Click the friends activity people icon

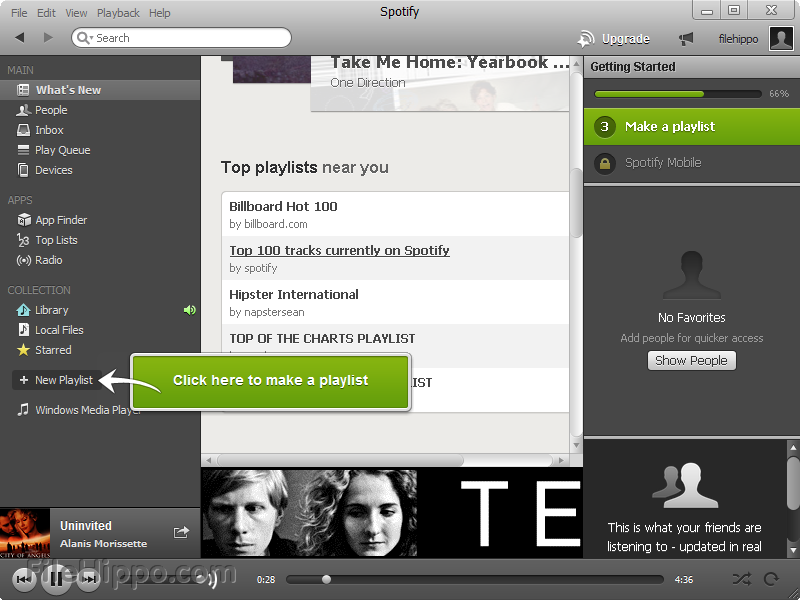(684, 485)
